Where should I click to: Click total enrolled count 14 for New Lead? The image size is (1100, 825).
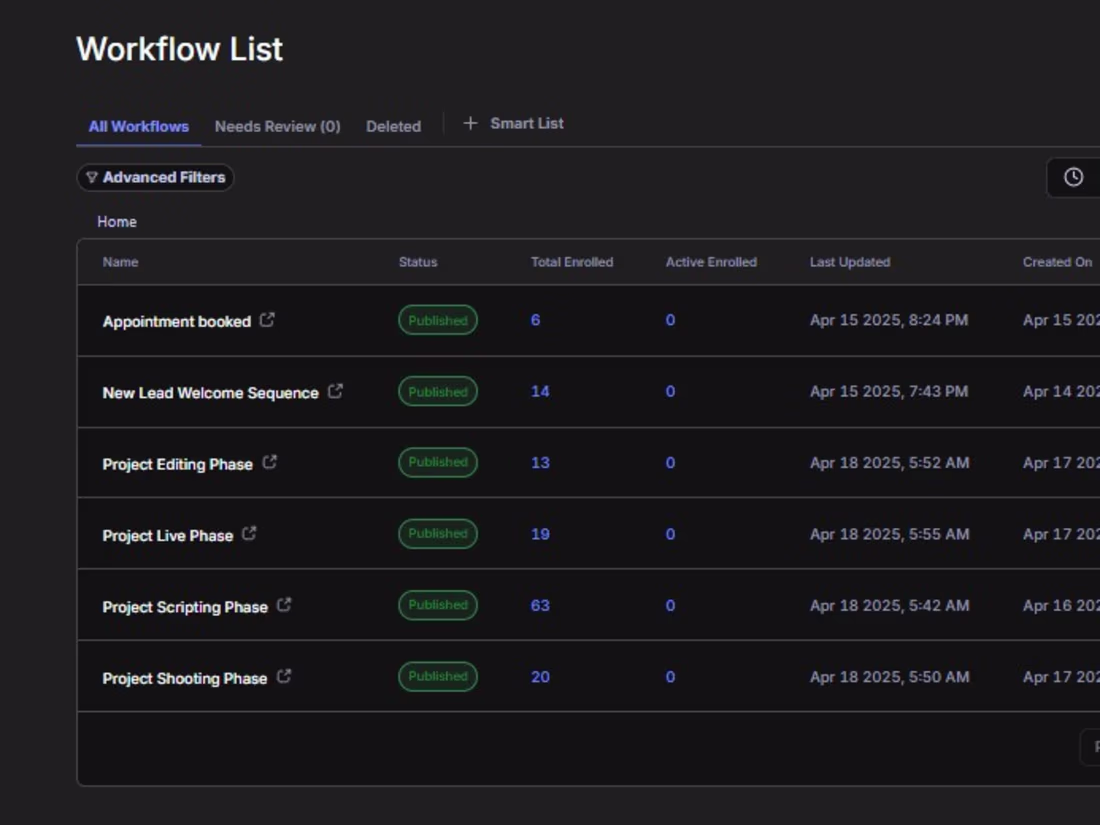(540, 392)
